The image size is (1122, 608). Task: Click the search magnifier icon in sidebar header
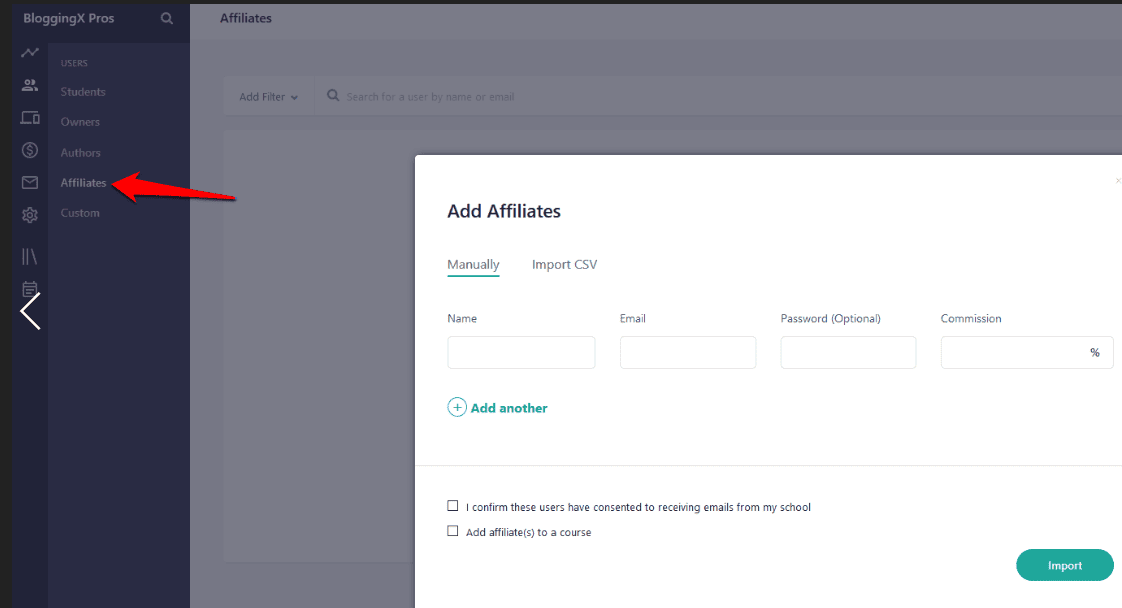(x=166, y=18)
